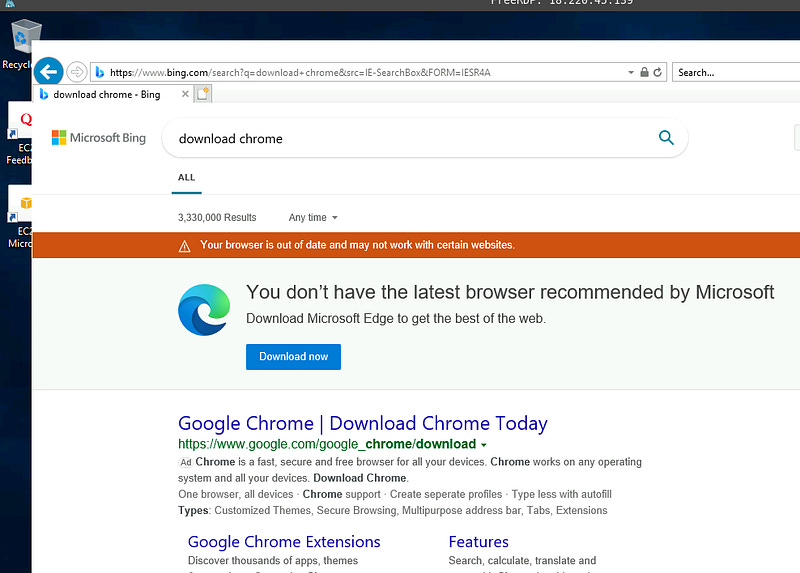Click the EC2 Feedback desktop shortcut
Image resolution: width=800 pixels, height=573 pixels.
(x=19, y=134)
